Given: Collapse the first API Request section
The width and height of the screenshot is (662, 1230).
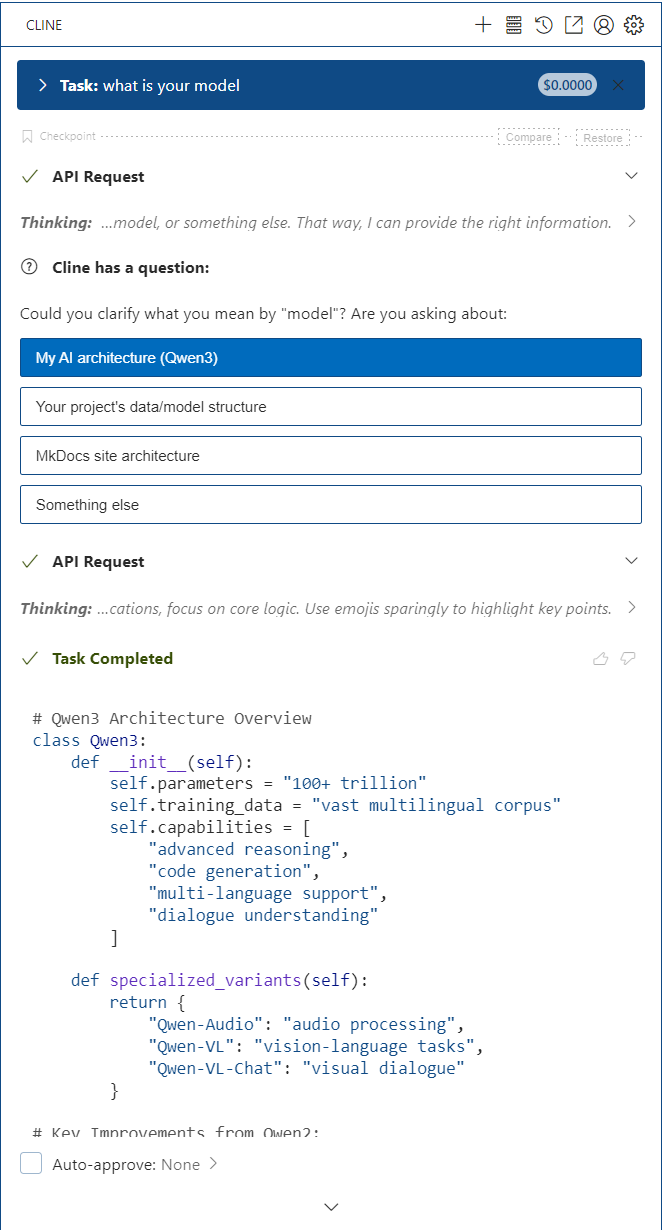Looking at the screenshot, I should pos(631,176).
